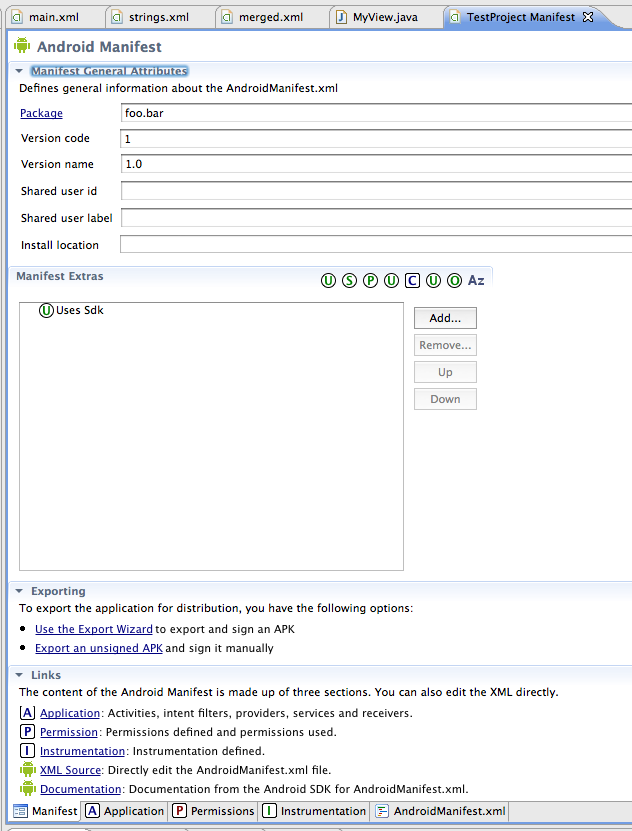This screenshot has width=632, height=831.
Task: Open the Export an unsigned APK link
Action: pos(99,648)
